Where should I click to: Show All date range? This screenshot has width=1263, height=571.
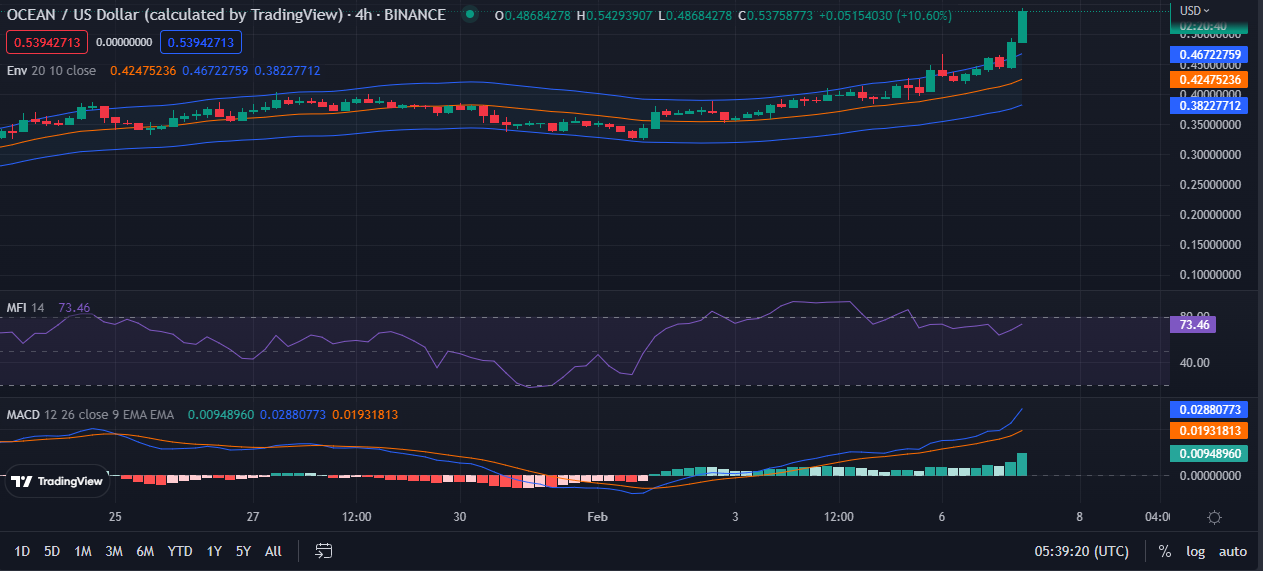click(x=273, y=551)
